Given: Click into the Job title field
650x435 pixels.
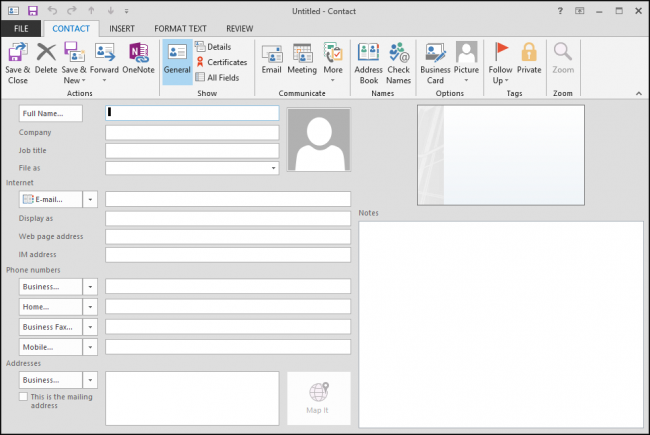Looking at the screenshot, I should click(192, 151).
